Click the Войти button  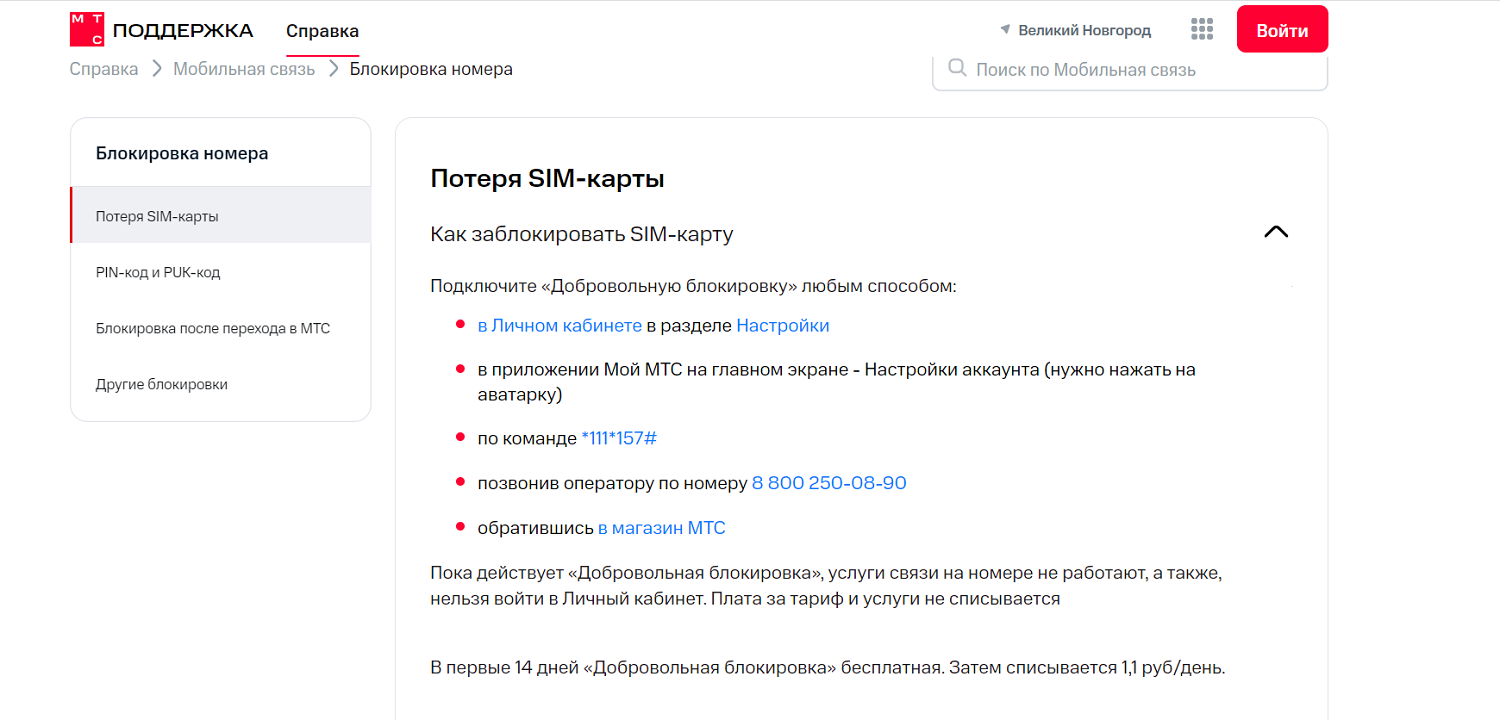click(1282, 30)
